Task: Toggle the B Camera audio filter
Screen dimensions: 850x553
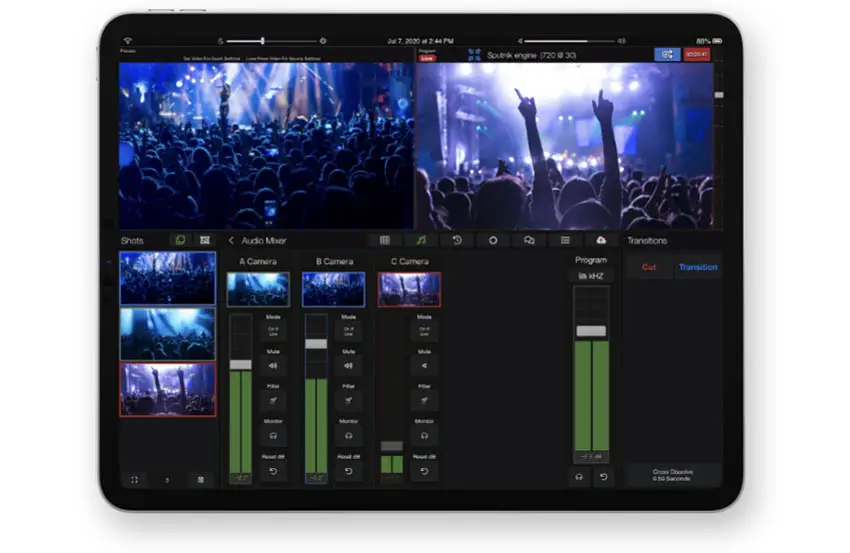Action: pyautogui.click(x=349, y=401)
